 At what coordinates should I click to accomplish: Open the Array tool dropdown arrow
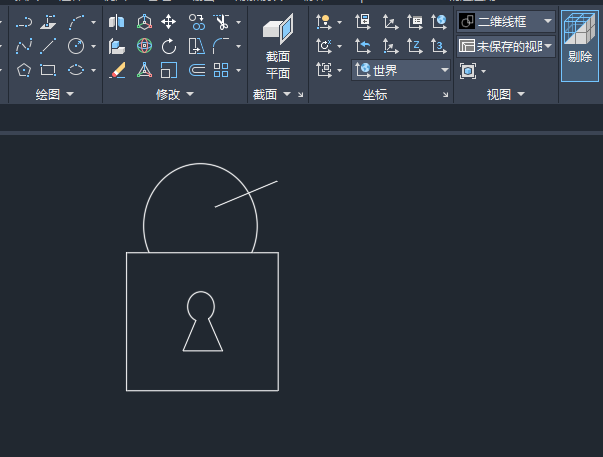(x=238, y=70)
